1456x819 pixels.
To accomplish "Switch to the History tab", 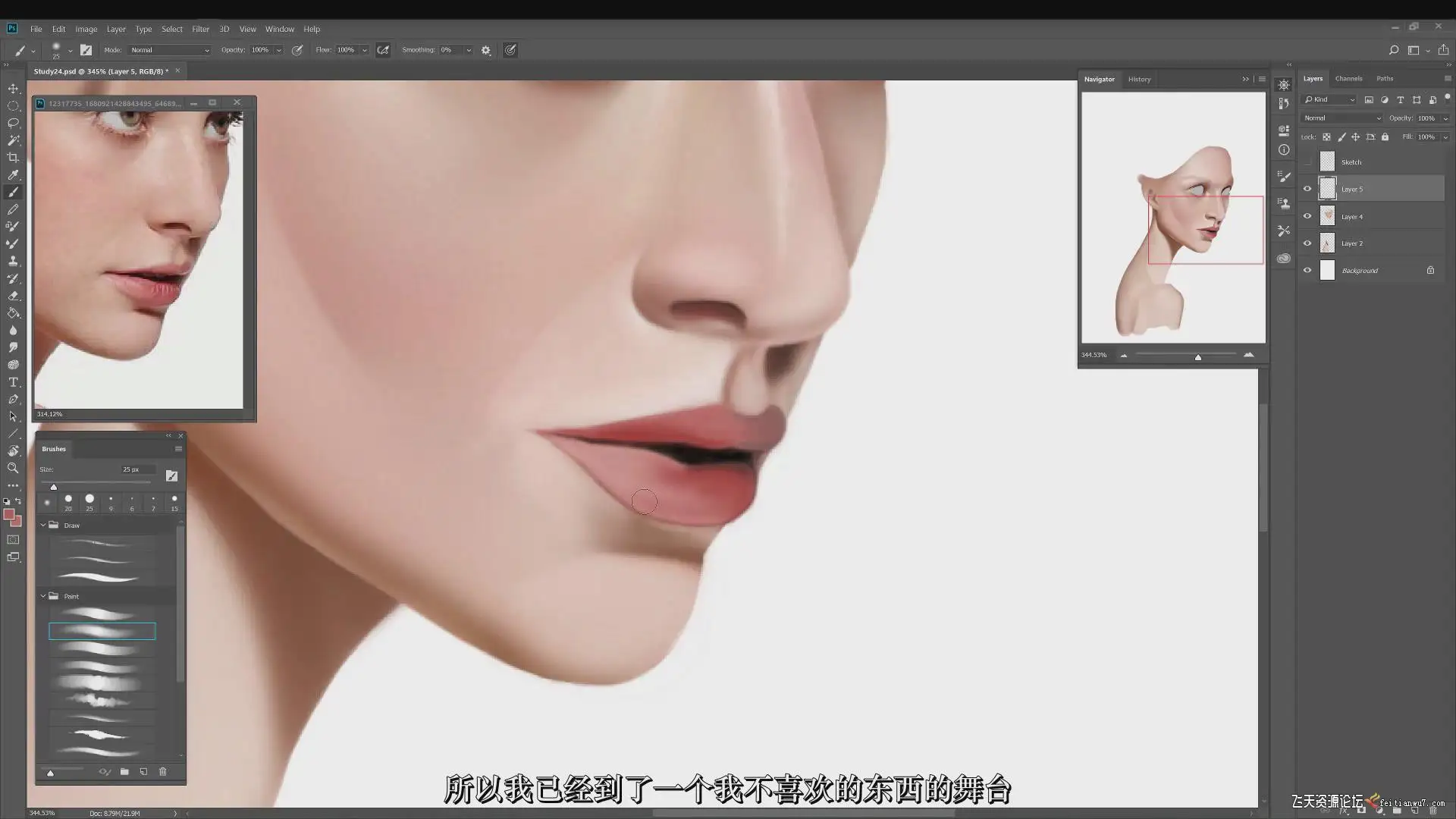I will coord(1139,79).
